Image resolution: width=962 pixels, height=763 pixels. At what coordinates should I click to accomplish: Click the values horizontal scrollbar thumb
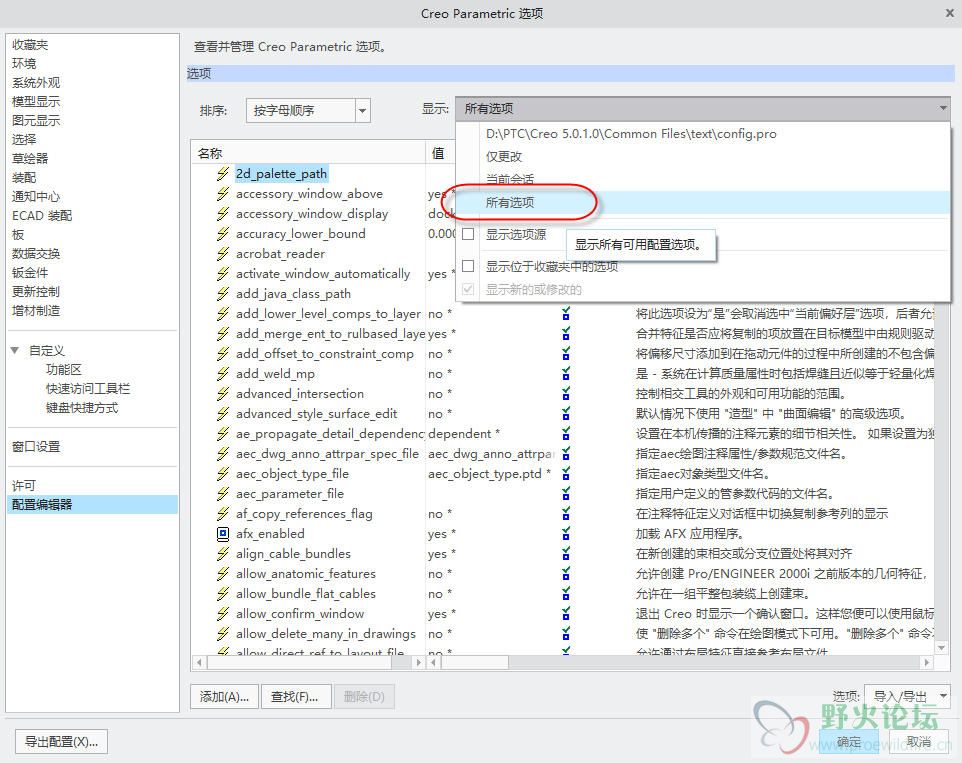[x=474, y=662]
